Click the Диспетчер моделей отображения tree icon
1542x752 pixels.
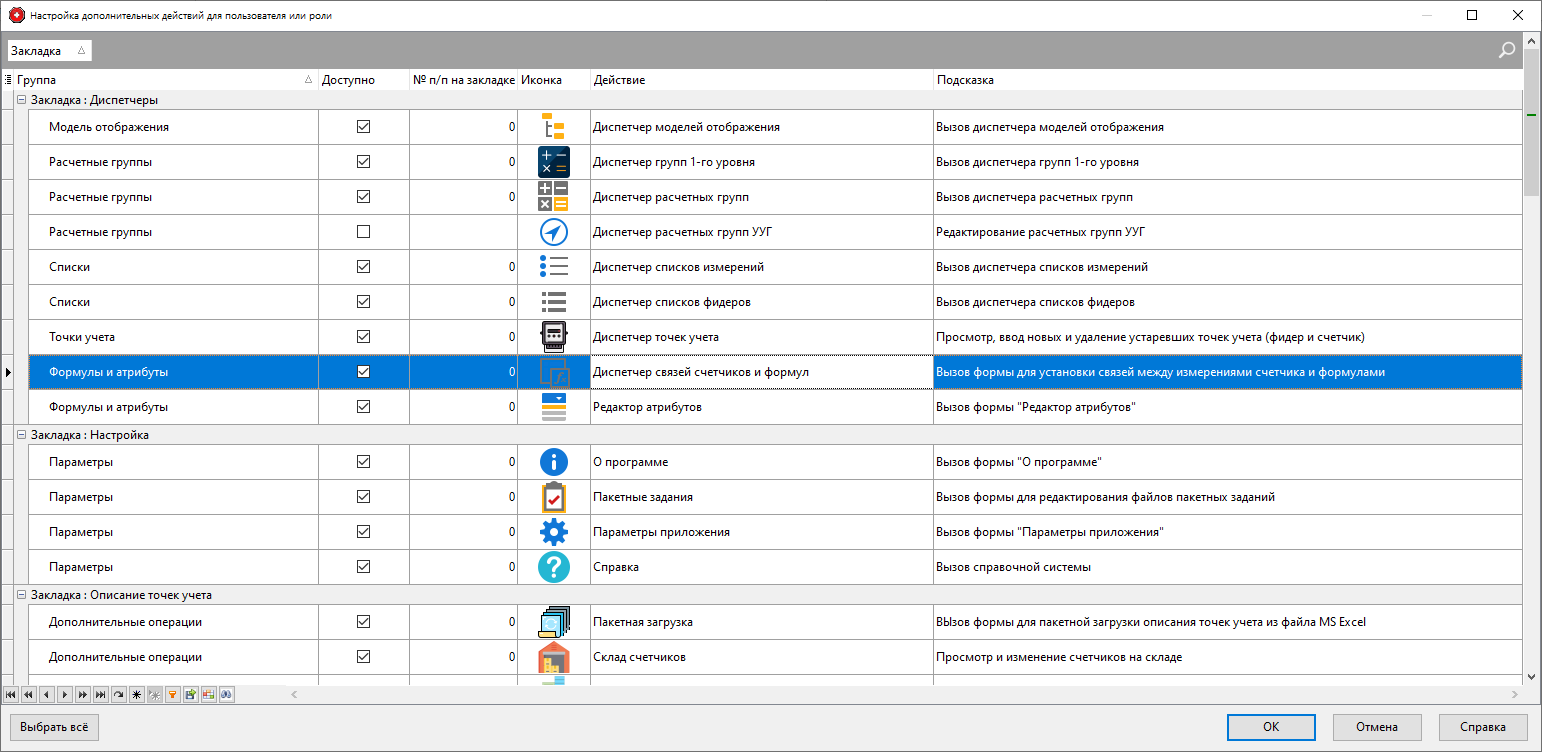tap(553, 126)
